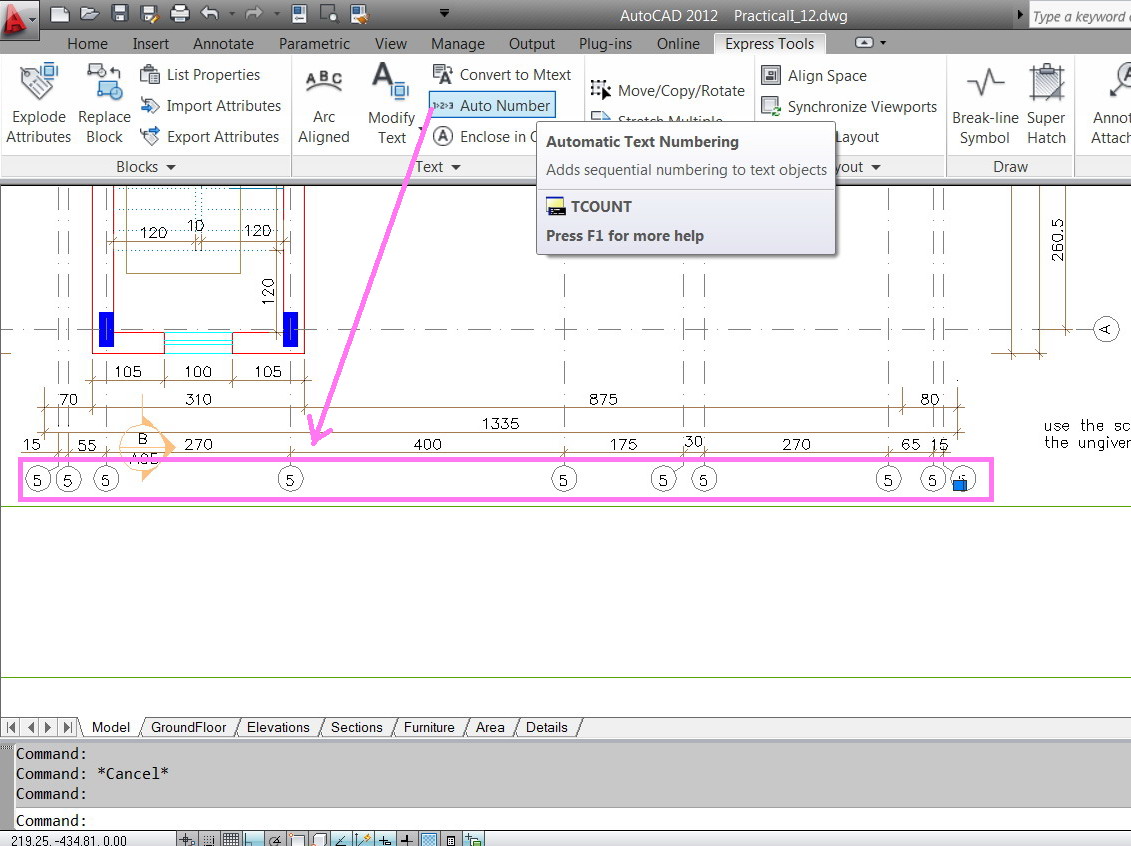
Task: Click the Save As icon
Action: [x=149, y=14]
